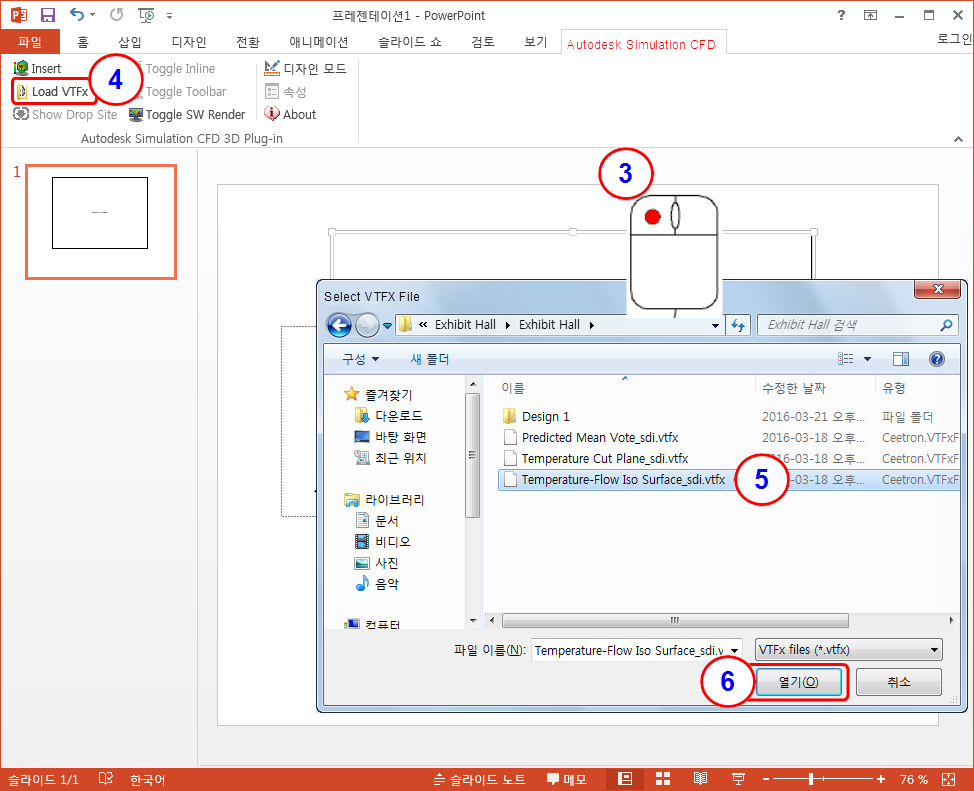
Task: Click 로그인 sign-in link
Action: 954,39
